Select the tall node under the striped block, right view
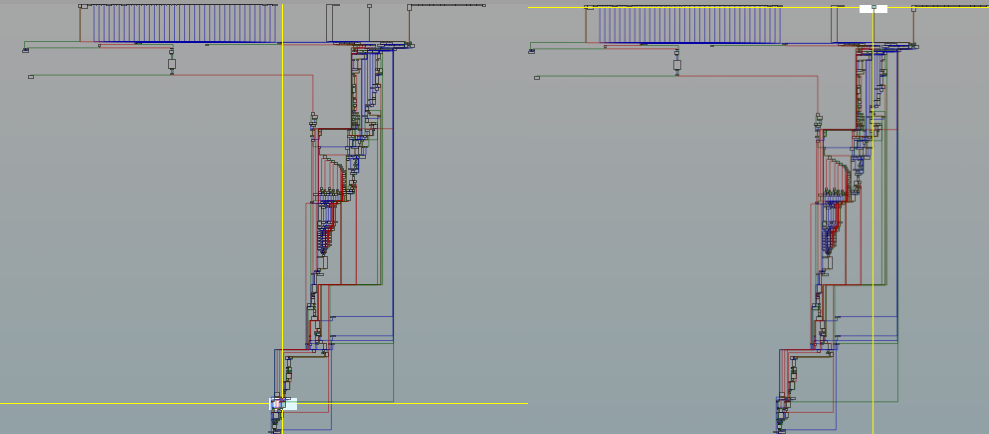The width and height of the screenshot is (989, 434). click(x=677, y=64)
